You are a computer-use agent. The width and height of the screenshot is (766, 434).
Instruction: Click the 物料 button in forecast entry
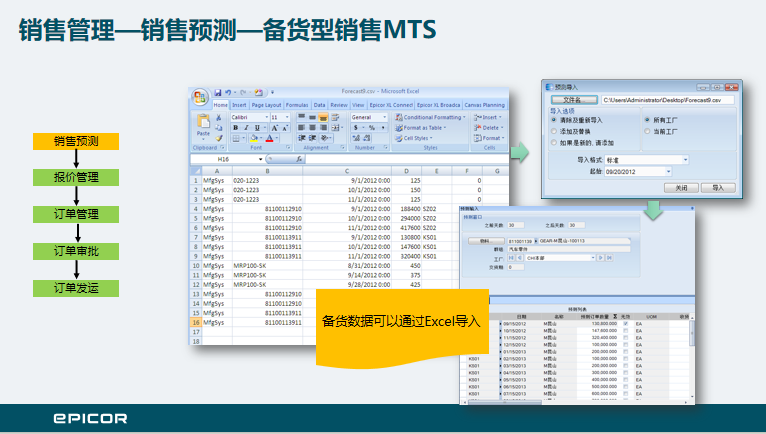(x=486, y=241)
